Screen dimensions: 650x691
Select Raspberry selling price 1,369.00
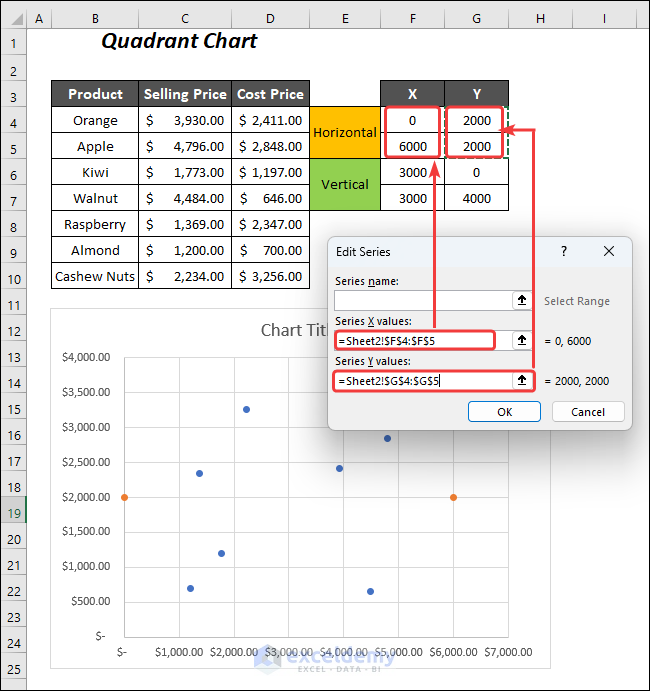click(185, 224)
